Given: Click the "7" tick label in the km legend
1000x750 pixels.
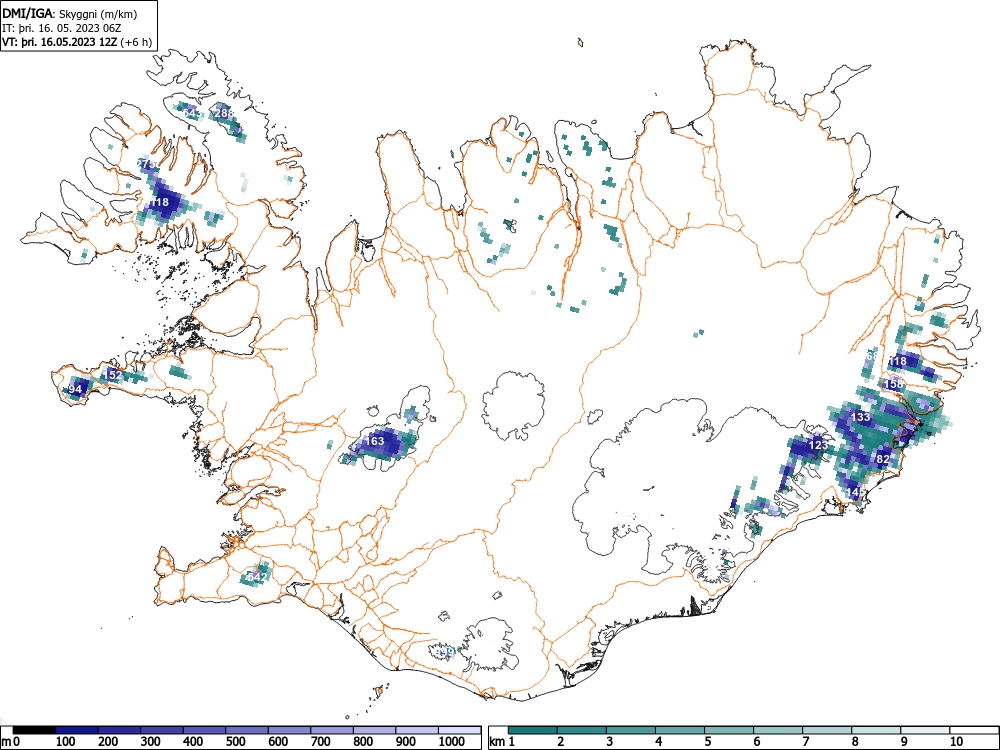Looking at the screenshot, I should (806, 742).
